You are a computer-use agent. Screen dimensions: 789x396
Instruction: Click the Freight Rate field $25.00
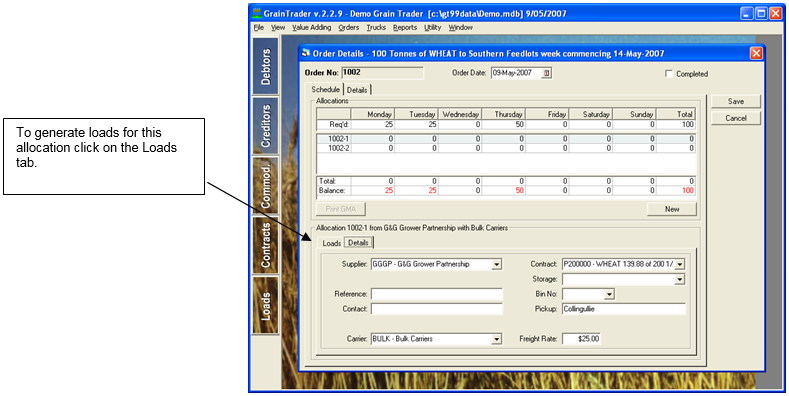coord(581,339)
